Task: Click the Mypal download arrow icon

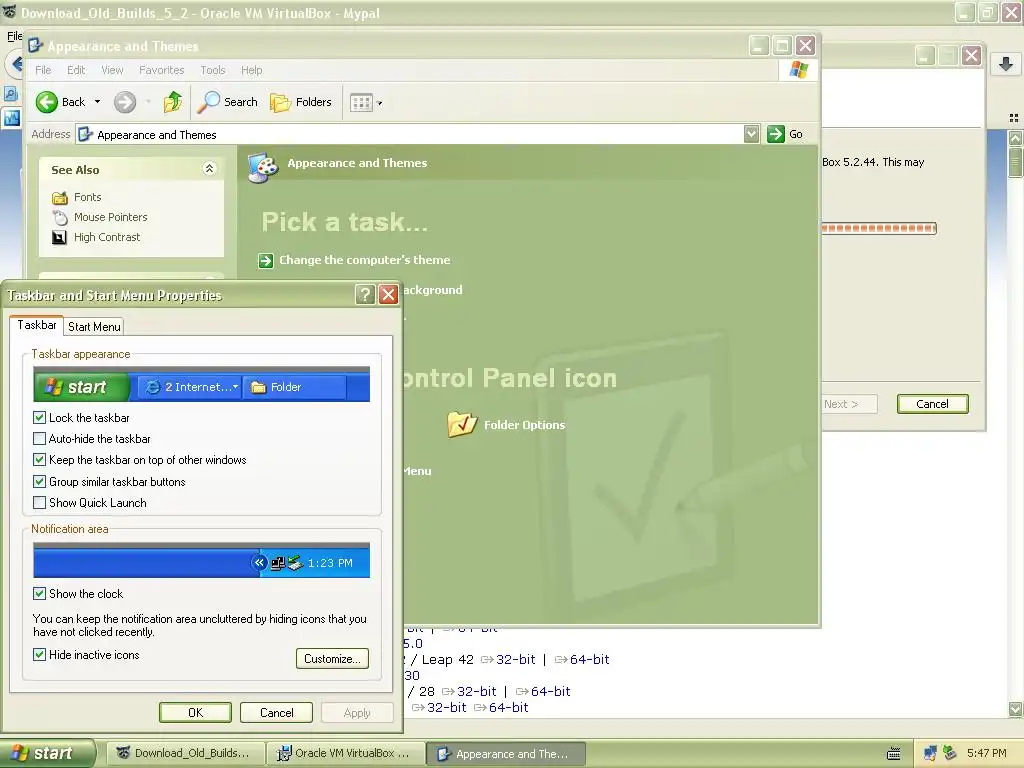Action: [x=1006, y=64]
